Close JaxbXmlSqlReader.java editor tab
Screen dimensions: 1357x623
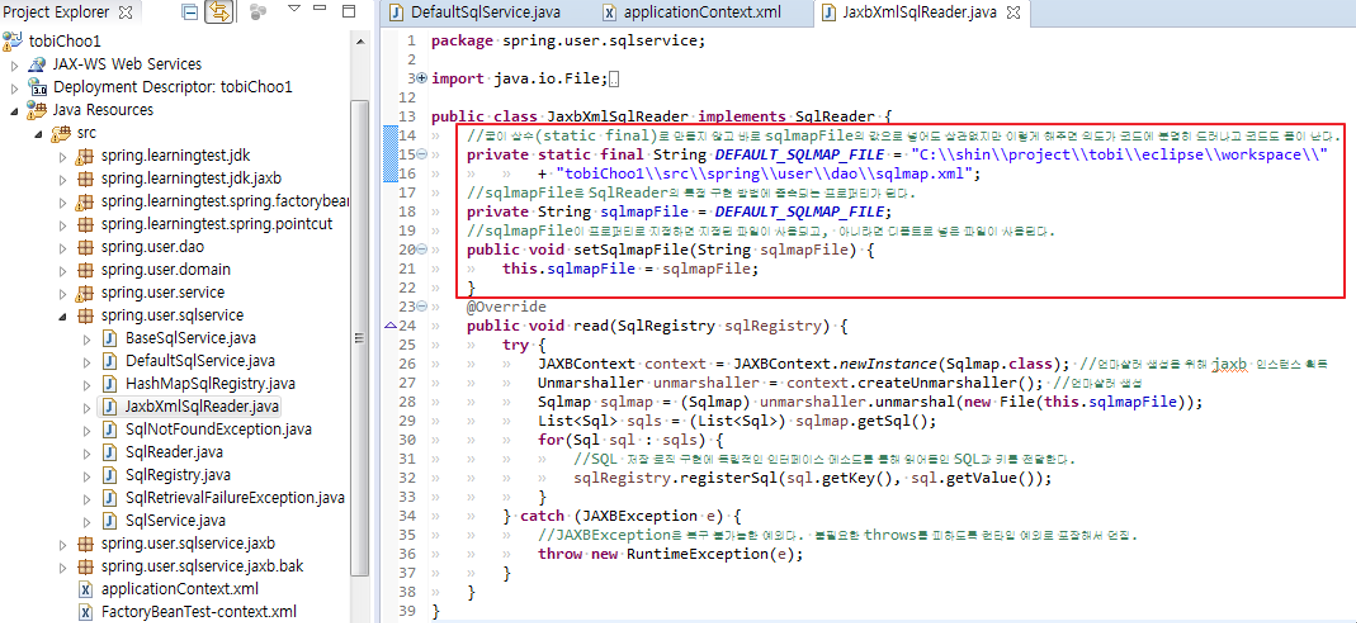1013,13
